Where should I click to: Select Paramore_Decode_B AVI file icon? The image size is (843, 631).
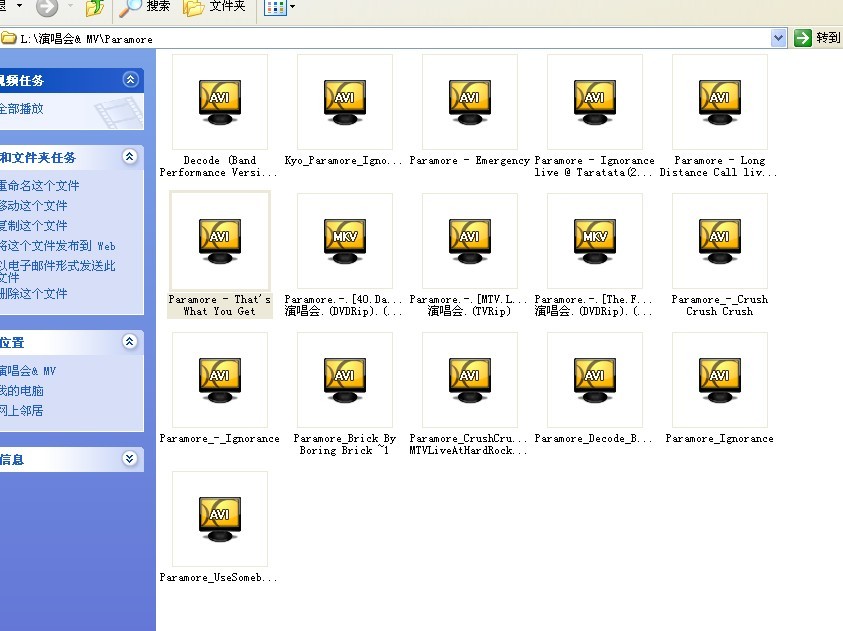click(595, 380)
